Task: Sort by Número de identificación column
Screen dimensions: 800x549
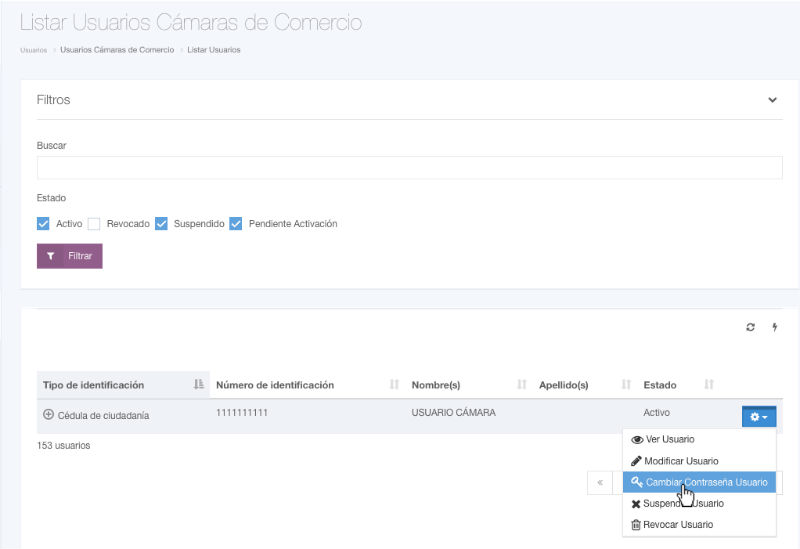Action: coord(394,385)
